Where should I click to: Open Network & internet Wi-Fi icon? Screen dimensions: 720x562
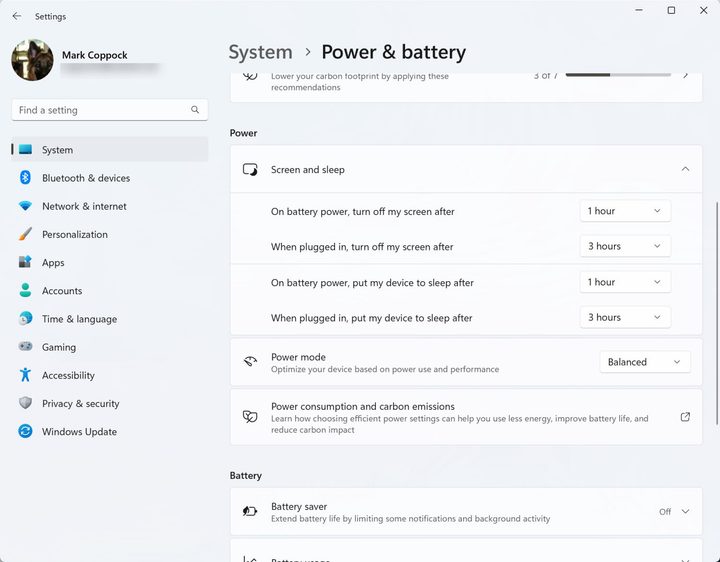coord(25,206)
